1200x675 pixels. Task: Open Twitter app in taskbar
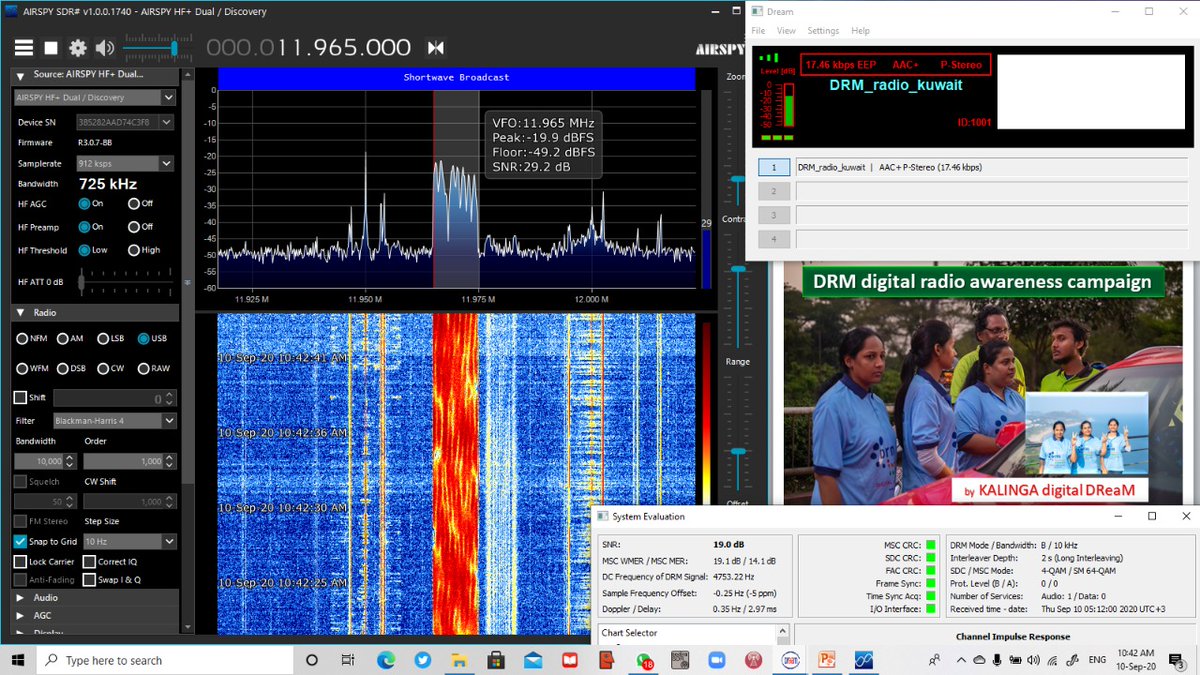pos(422,660)
